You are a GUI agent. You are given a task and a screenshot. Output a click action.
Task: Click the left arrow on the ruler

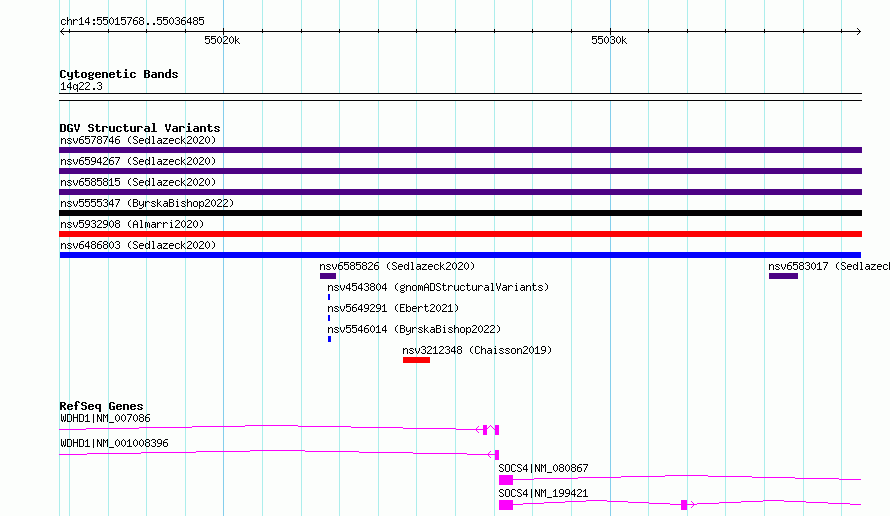coord(64,31)
